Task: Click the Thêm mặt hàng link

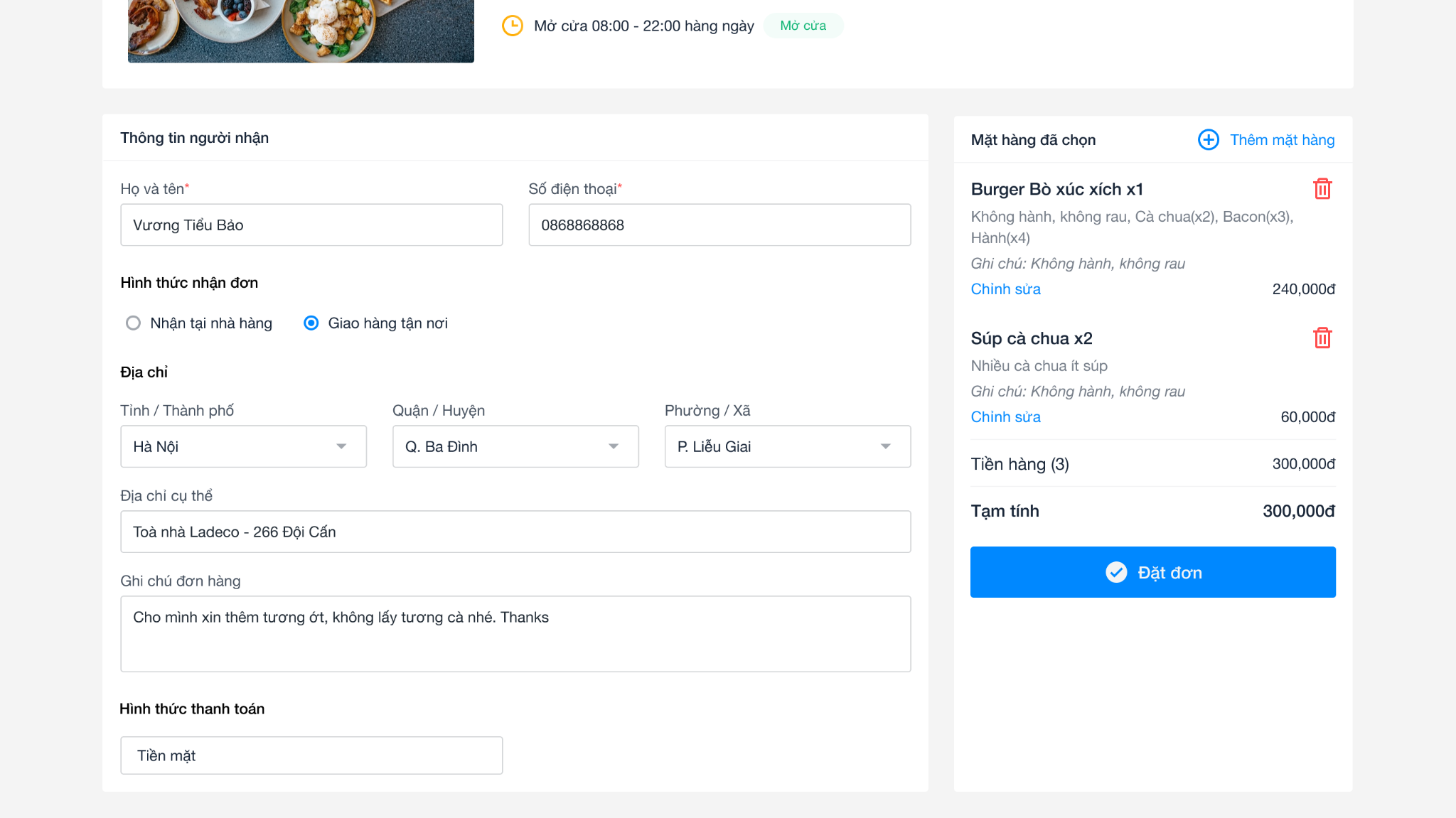Action: point(1282,140)
